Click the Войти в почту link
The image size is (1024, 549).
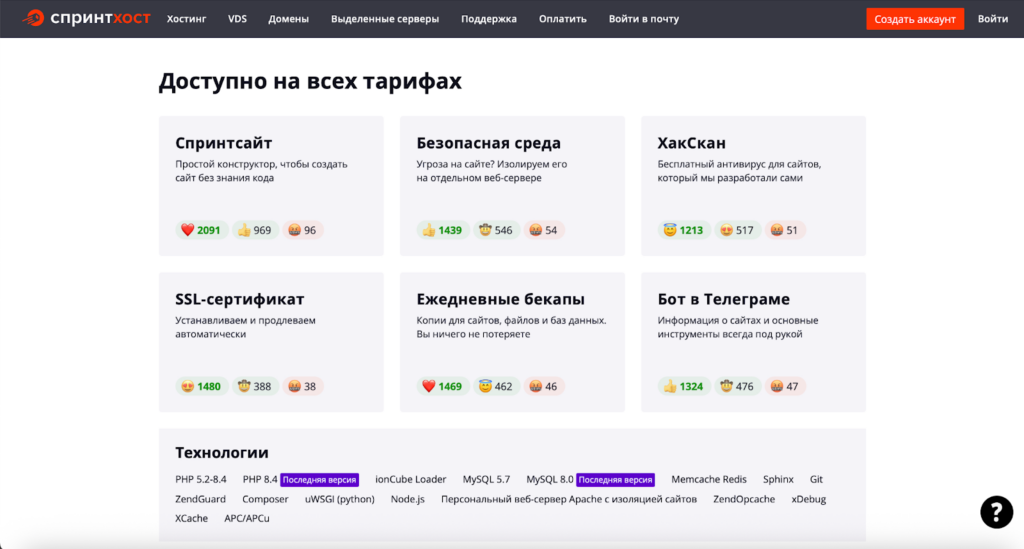pos(643,19)
